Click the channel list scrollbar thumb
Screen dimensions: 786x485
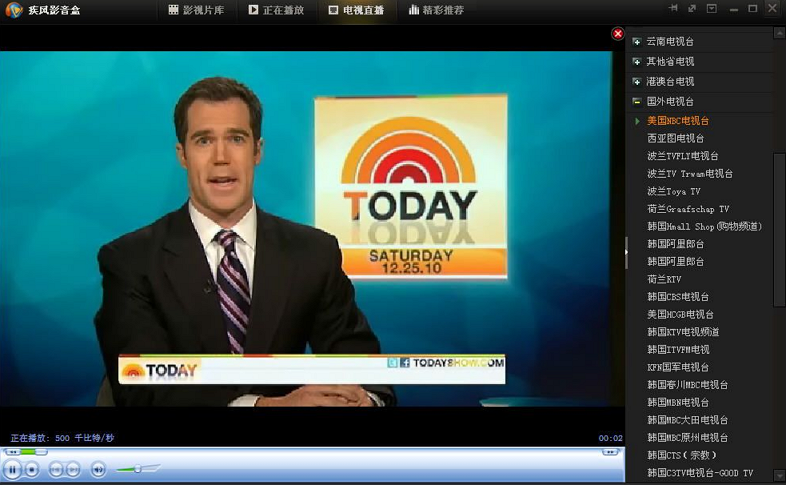(x=779, y=228)
